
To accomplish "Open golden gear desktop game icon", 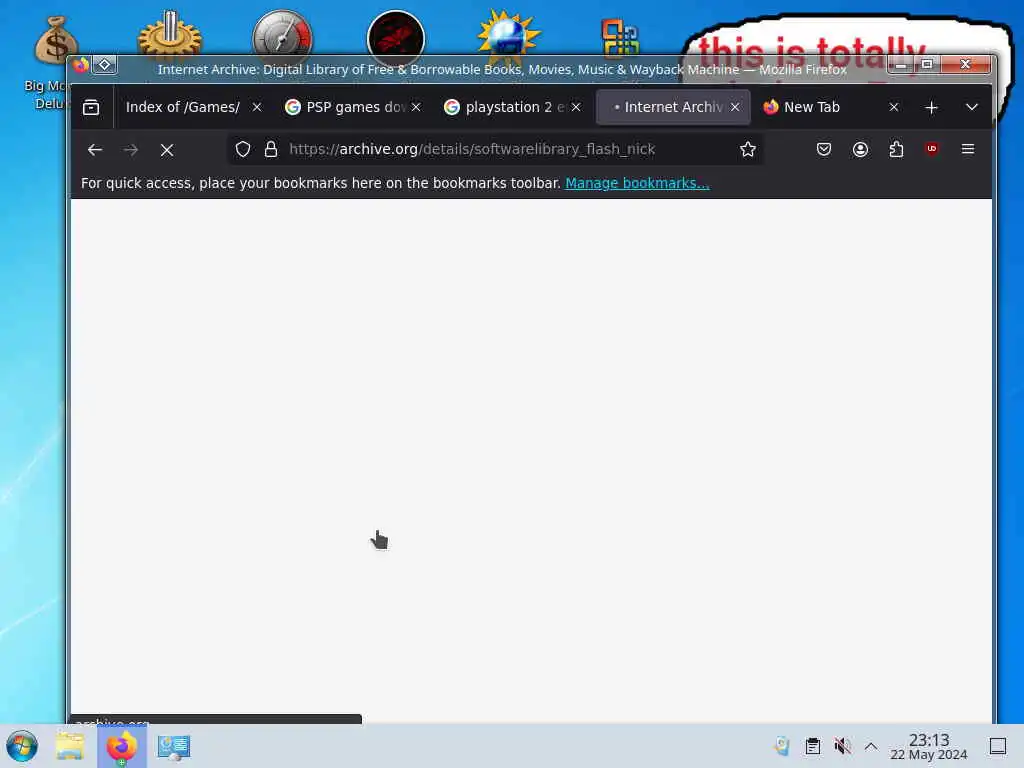I will coord(169,35).
